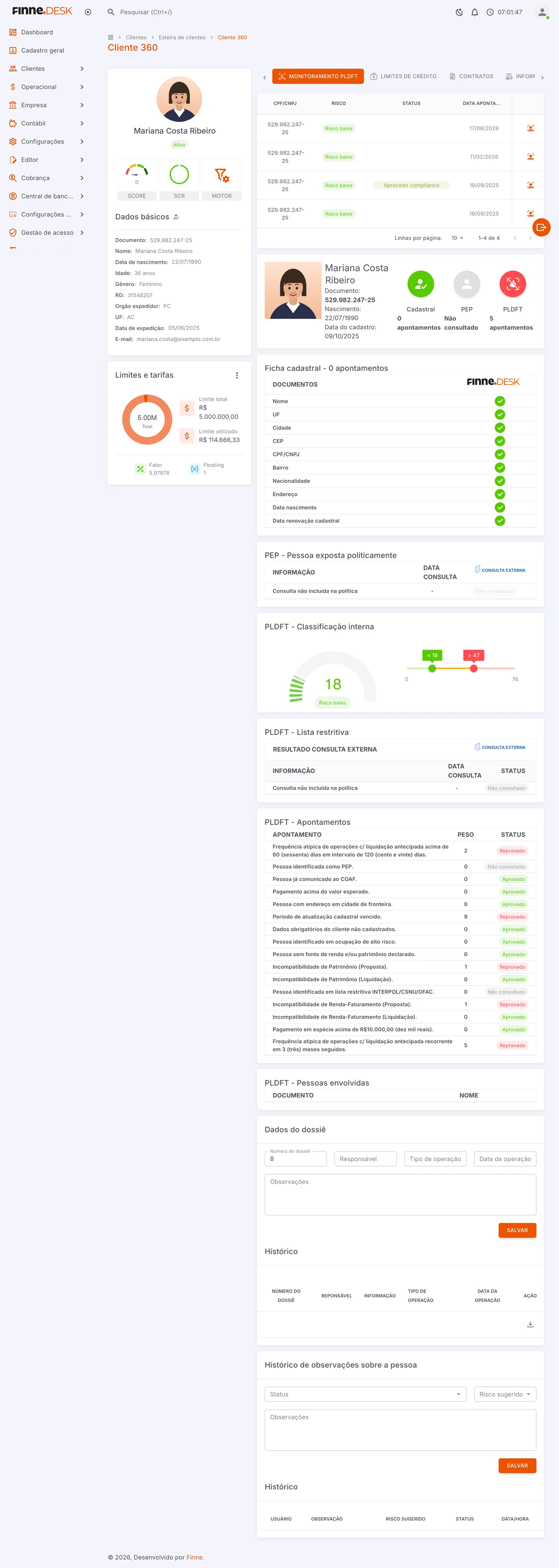Download the dossiê from the Histórico table
The width and height of the screenshot is (559, 1568).
click(531, 1324)
